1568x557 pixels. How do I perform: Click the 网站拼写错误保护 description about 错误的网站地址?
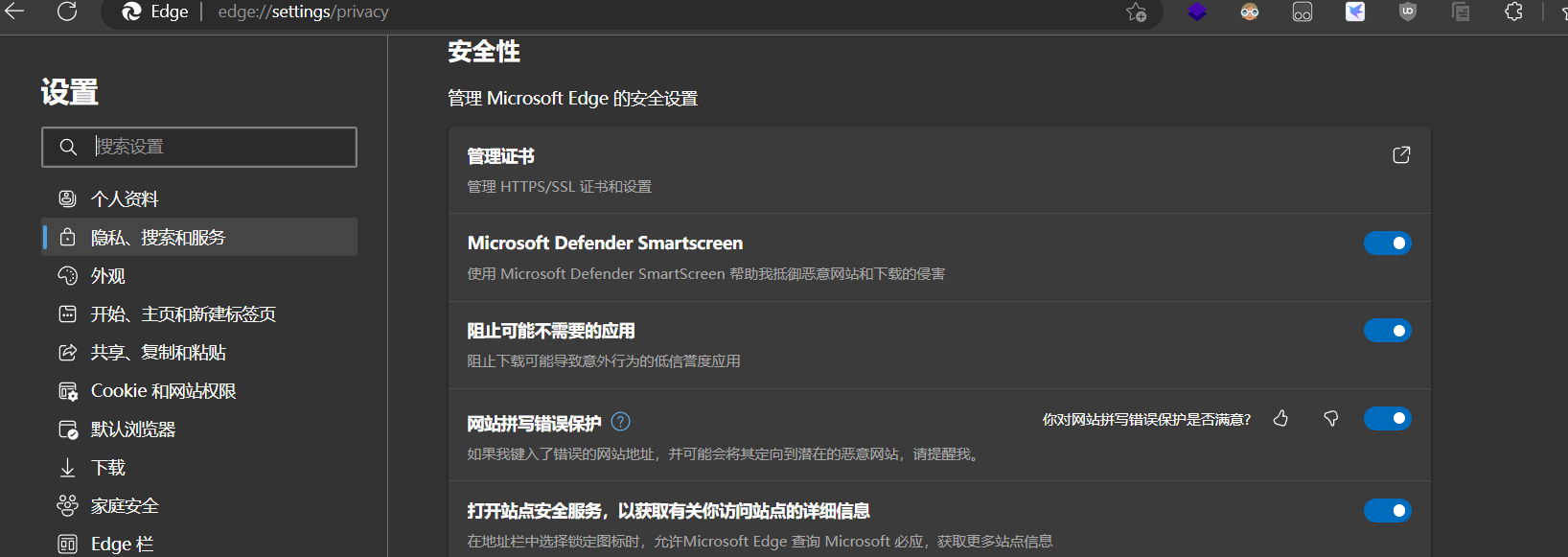click(x=726, y=454)
